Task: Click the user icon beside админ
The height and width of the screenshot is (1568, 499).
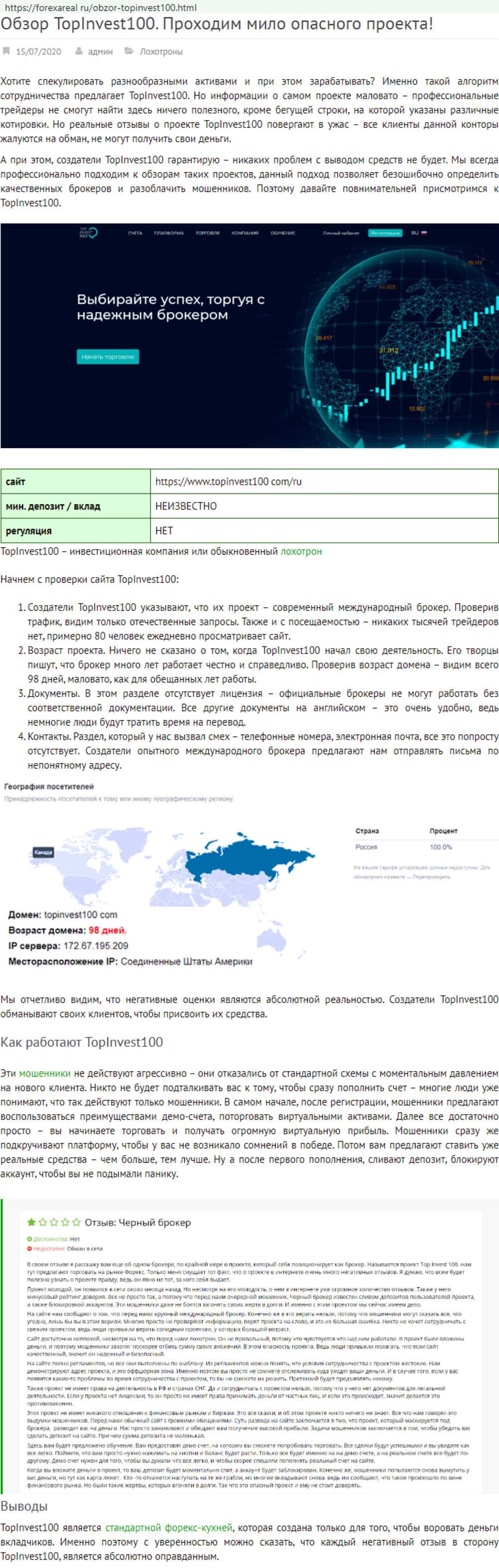Action: point(79,51)
